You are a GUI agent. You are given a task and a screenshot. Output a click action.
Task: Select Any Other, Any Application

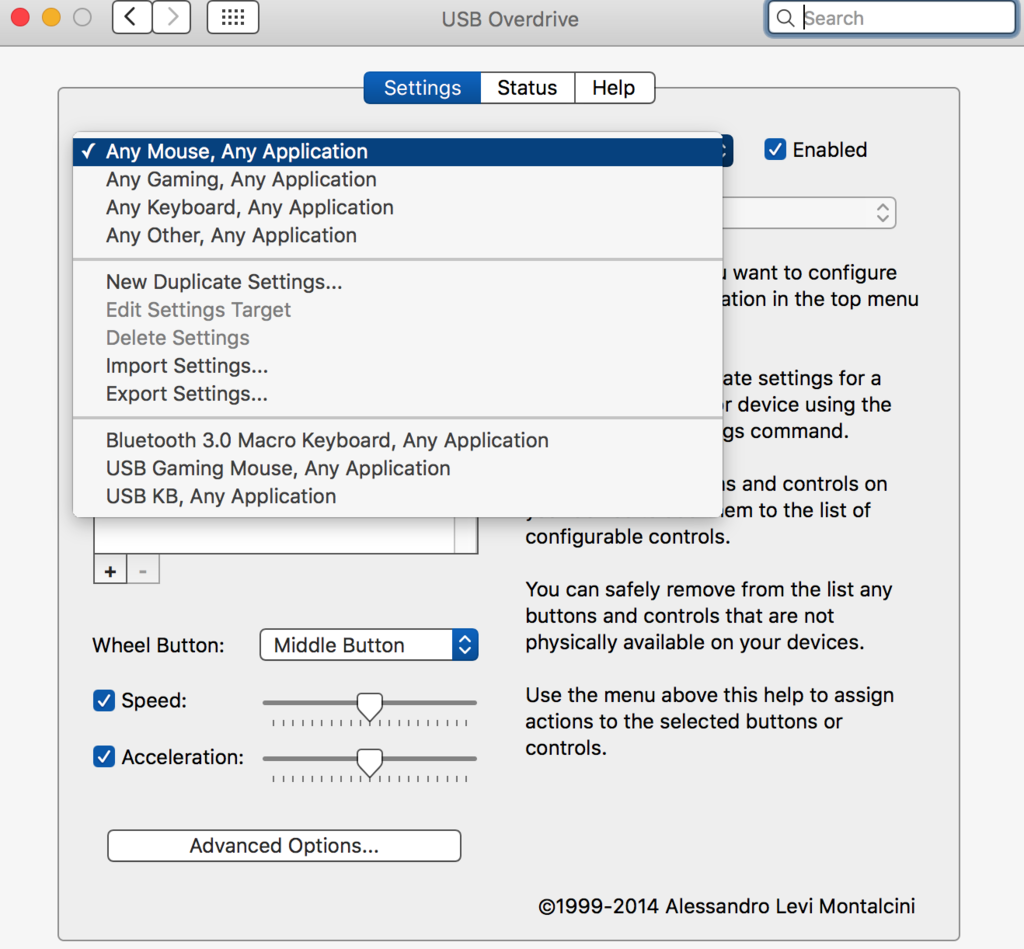pyautogui.click(x=398, y=236)
